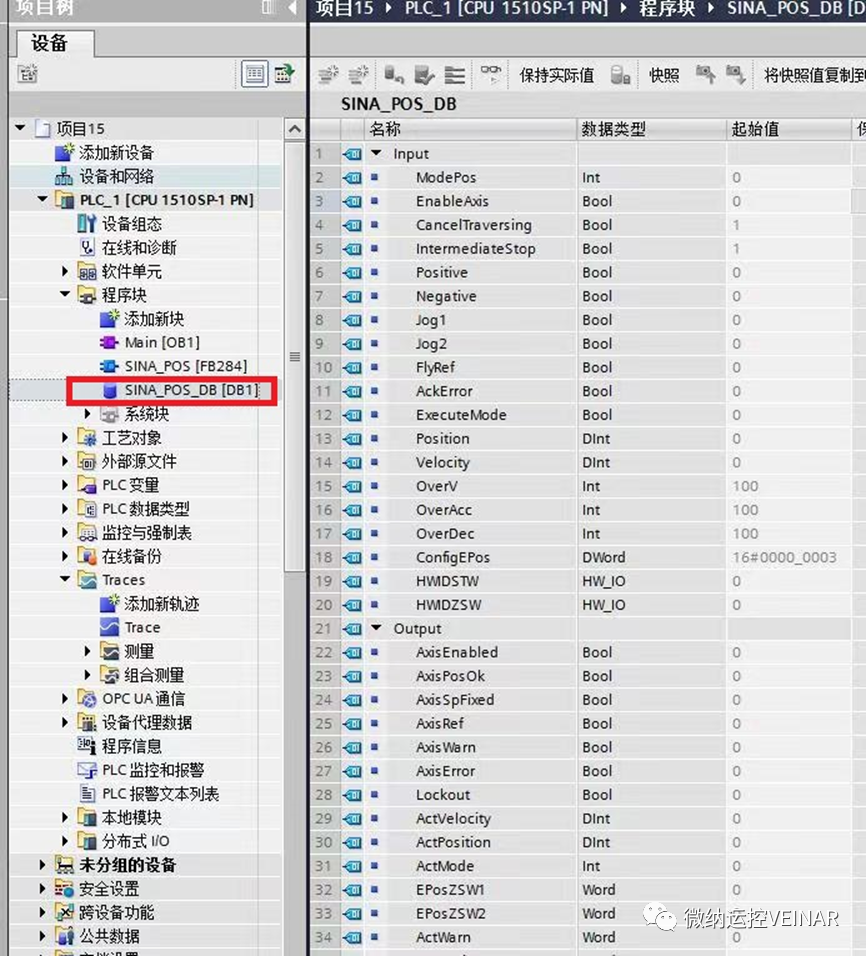866x956 pixels.
Task: Click the SINA_POS [FB284] block icon
Action: 110,367
